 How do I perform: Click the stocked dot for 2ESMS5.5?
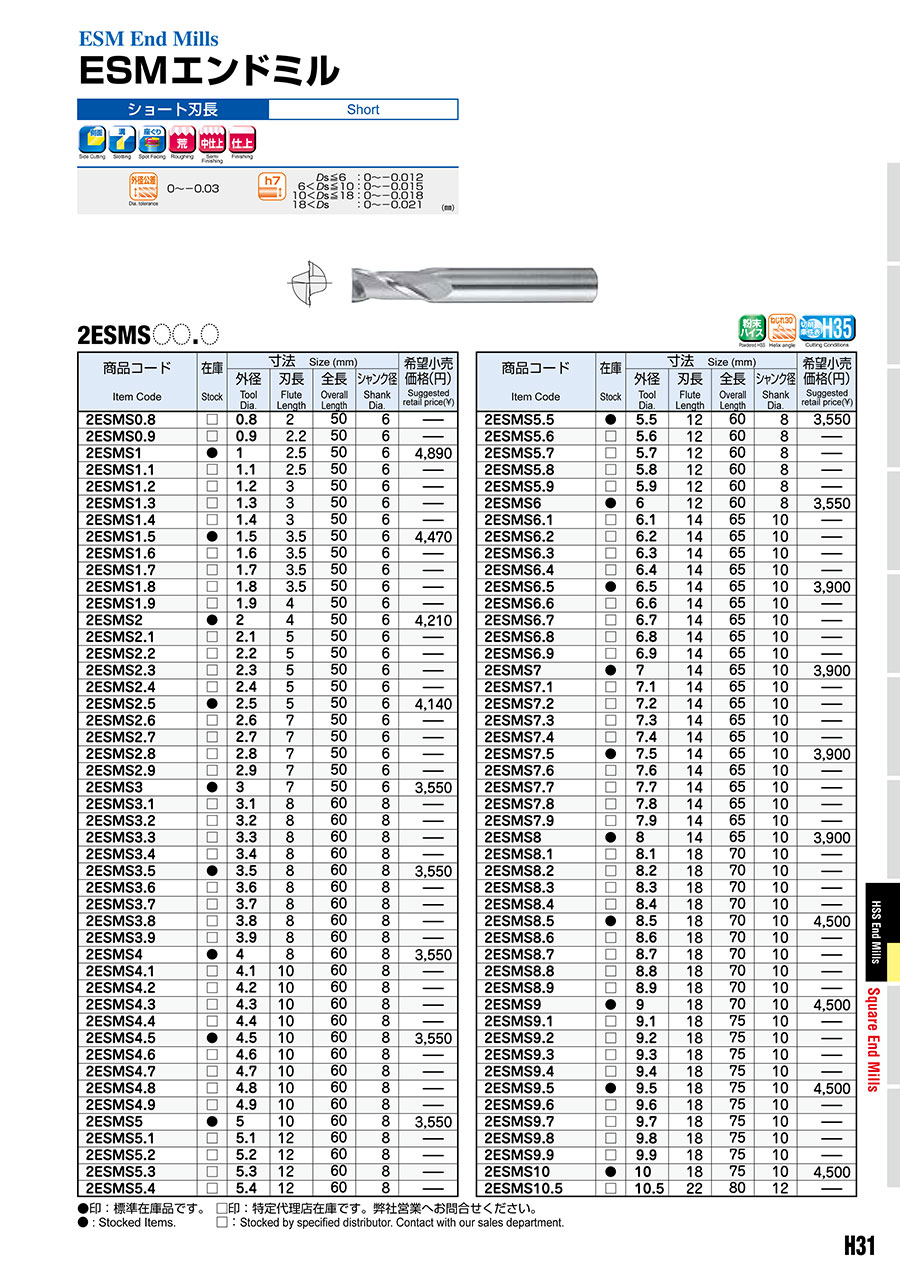[x=611, y=420]
